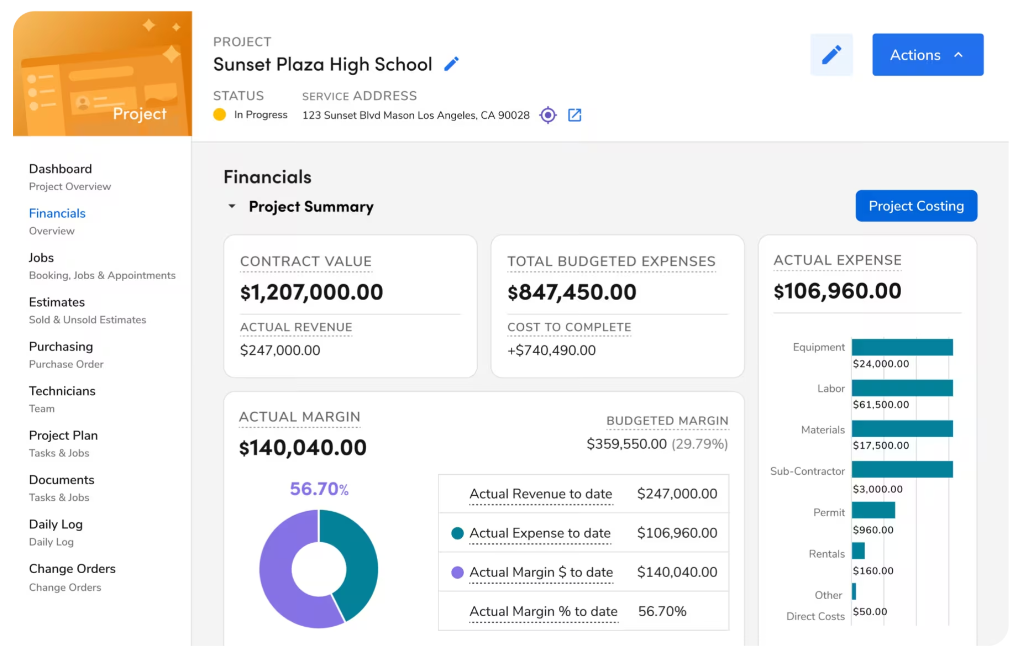Click the Actual Revenue value $247,000.00 under Contract Value
Screen dimensions: 1020x656
280,350
